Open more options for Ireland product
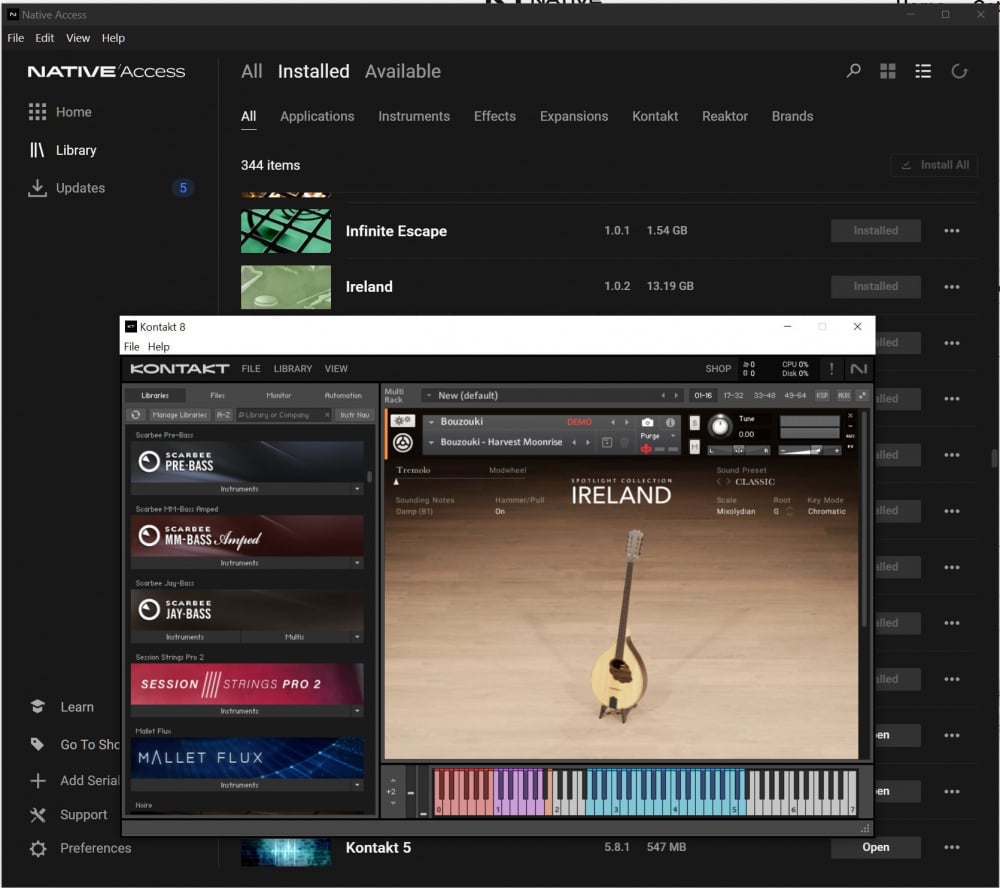This screenshot has height=888, width=1000. point(952,286)
